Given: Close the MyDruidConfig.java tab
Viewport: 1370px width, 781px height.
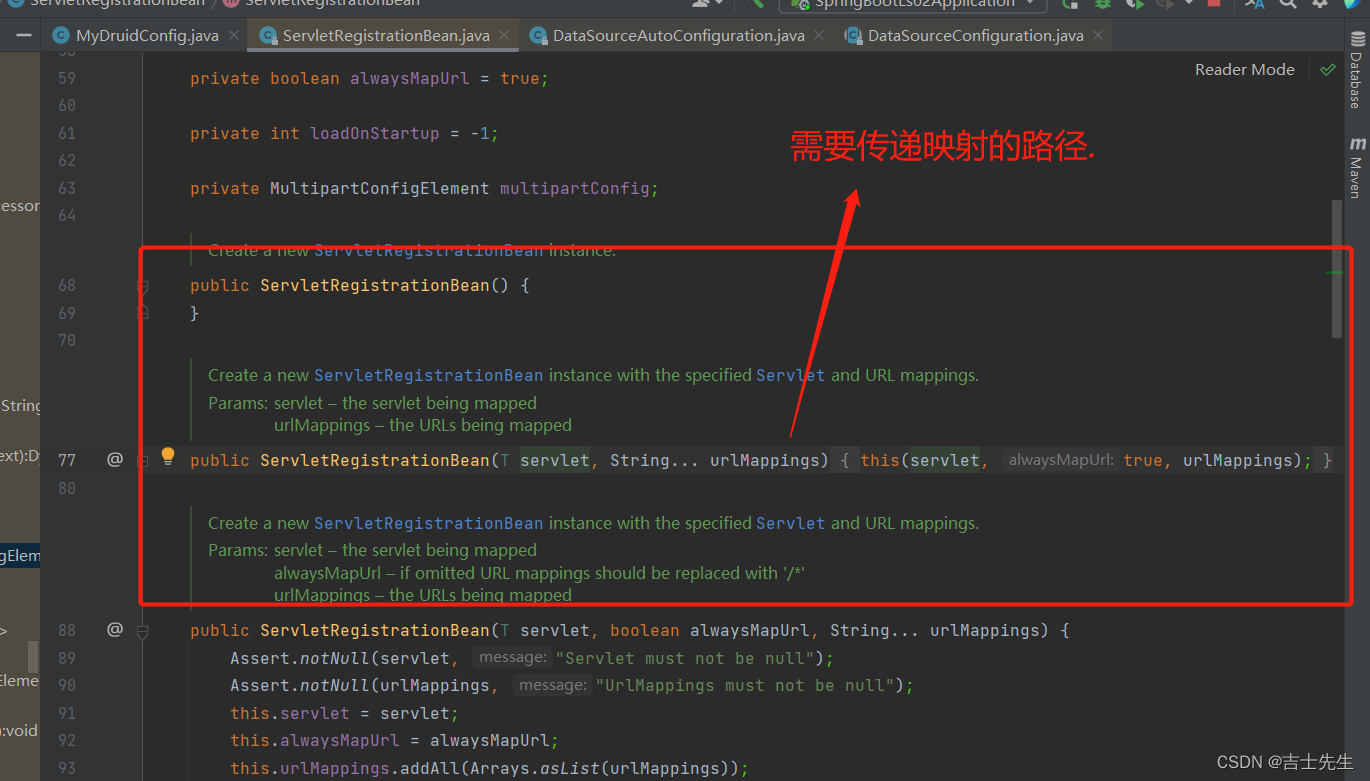Looking at the screenshot, I should (234, 35).
